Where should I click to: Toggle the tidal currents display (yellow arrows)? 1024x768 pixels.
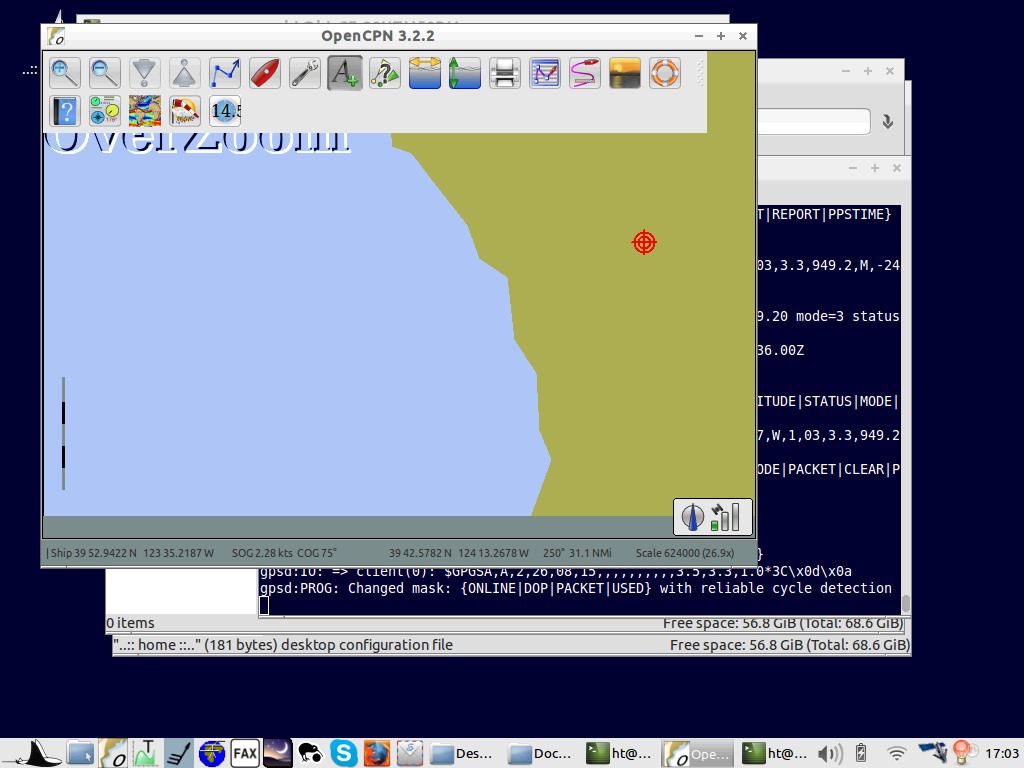click(x=425, y=73)
